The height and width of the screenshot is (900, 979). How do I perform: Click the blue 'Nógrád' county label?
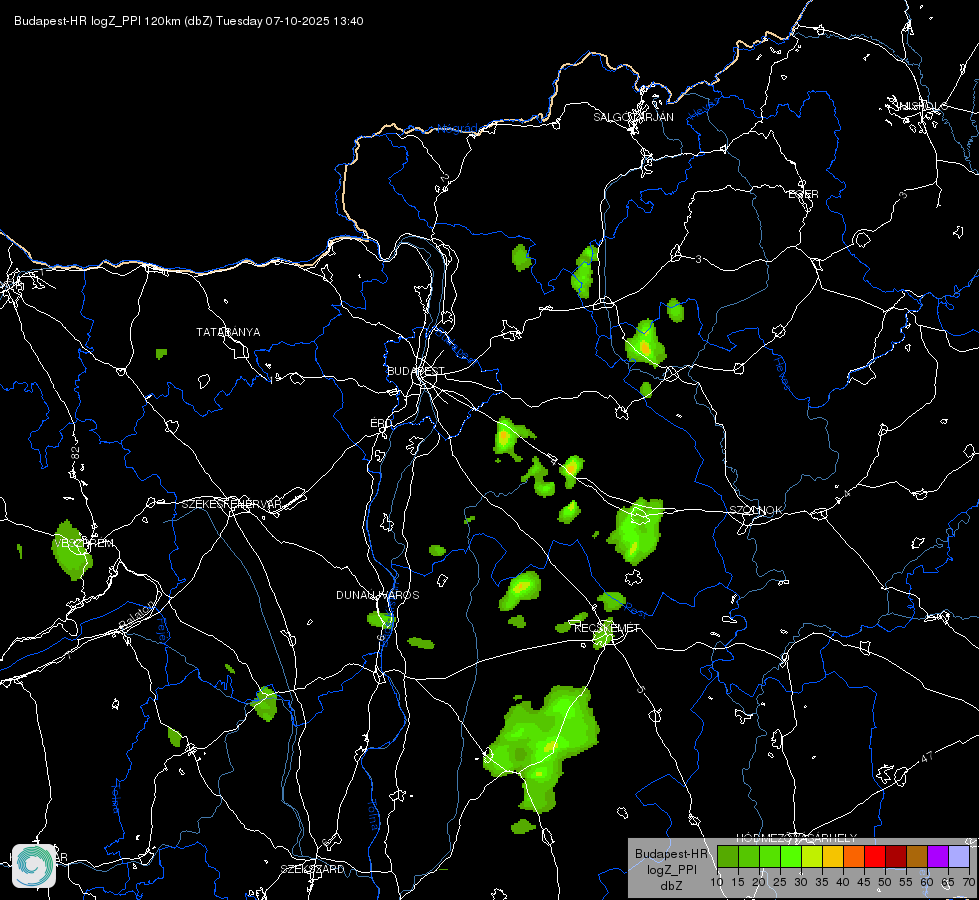[x=457, y=129]
